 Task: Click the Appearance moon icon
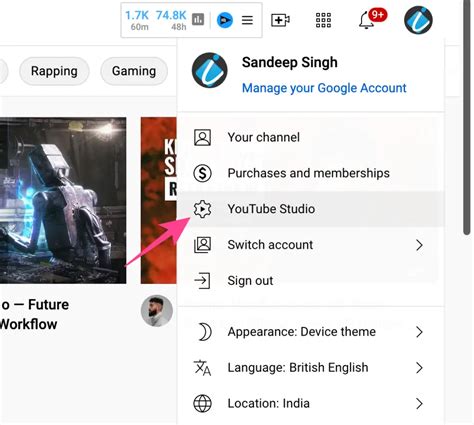(204, 332)
